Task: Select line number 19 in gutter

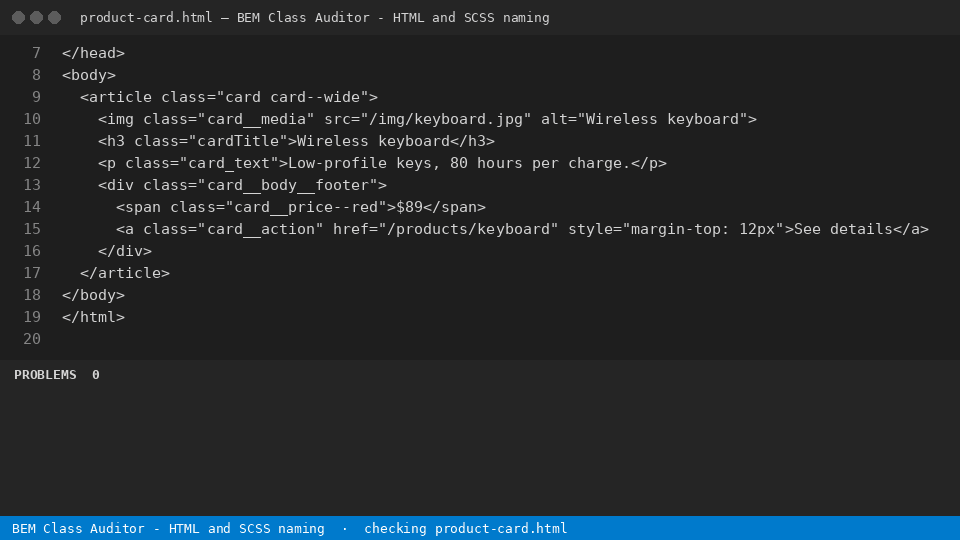Action: click(x=32, y=317)
